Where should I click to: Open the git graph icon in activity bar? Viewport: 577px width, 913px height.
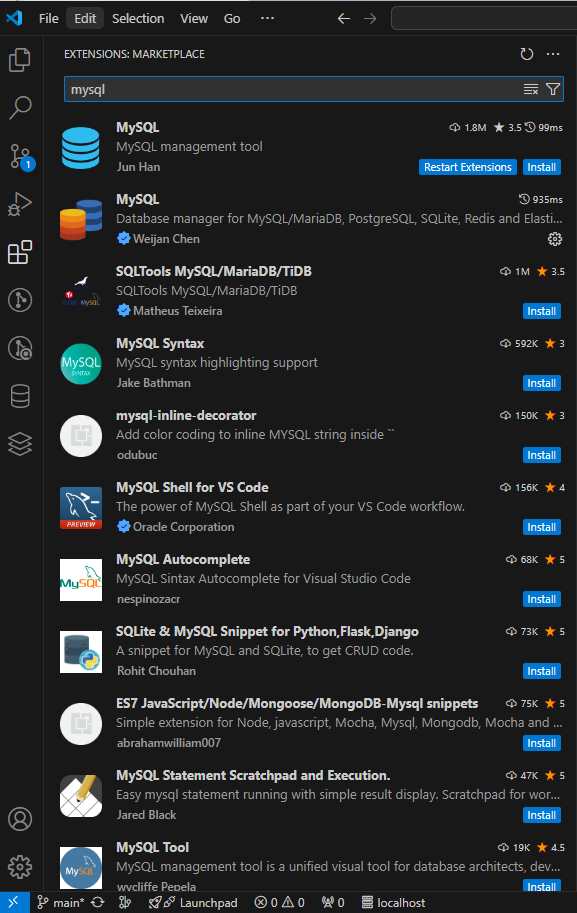point(20,300)
